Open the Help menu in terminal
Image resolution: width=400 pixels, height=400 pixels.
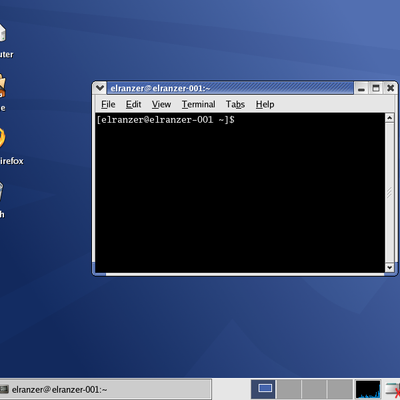pyautogui.click(x=265, y=104)
